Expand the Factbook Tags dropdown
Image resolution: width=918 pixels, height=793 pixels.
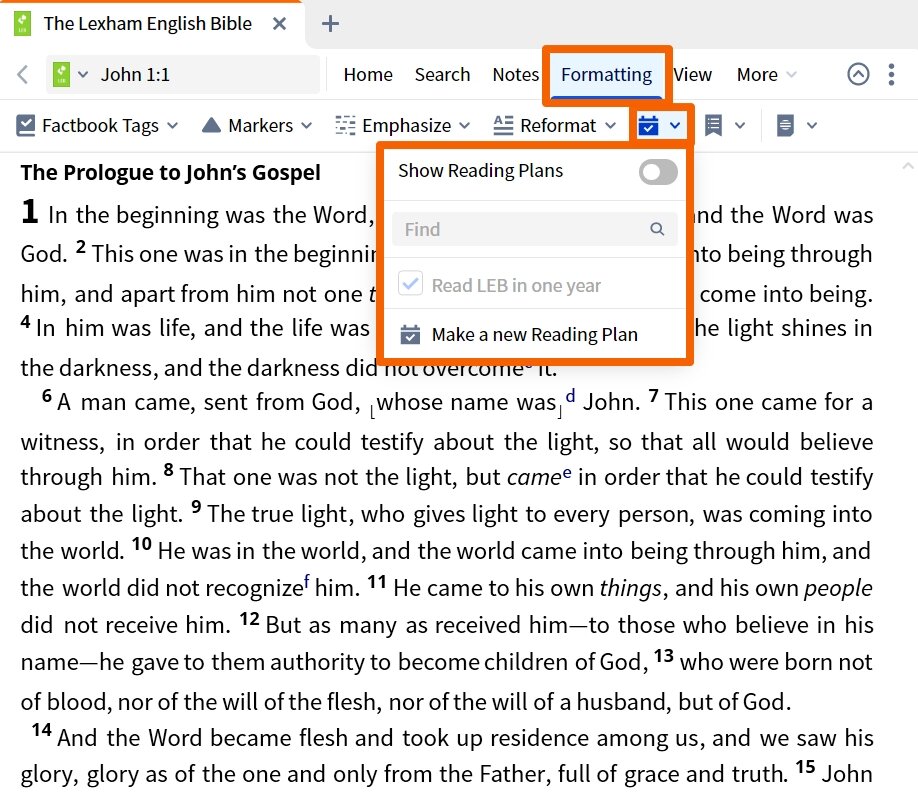(x=173, y=125)
